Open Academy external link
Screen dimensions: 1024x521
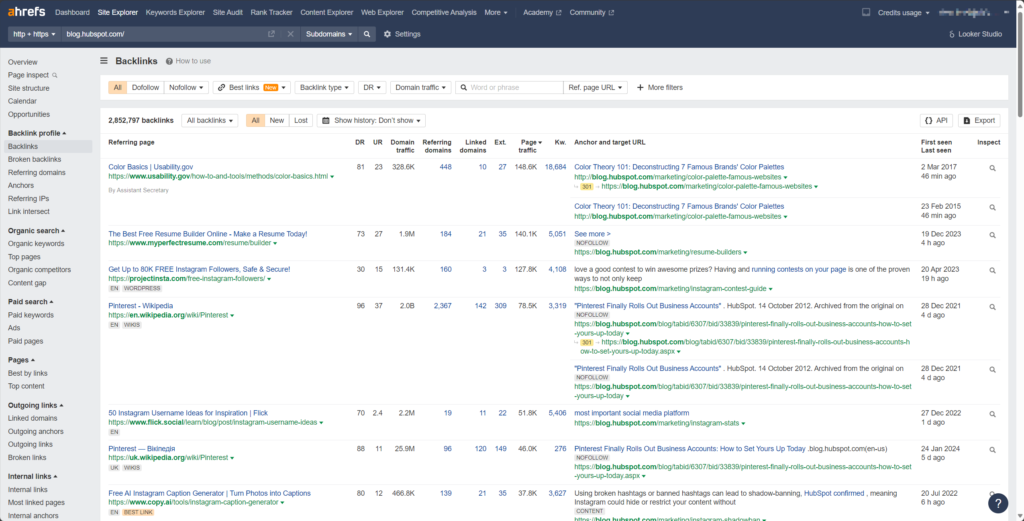(542, 12)
